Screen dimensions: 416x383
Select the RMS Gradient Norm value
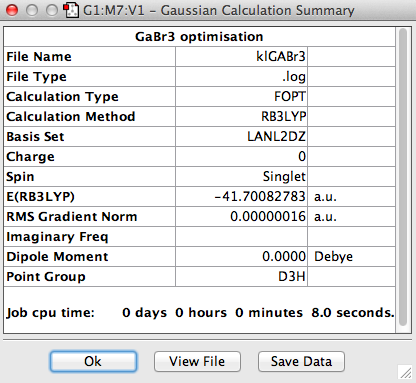pyautogui.click(x=241, y=217)
